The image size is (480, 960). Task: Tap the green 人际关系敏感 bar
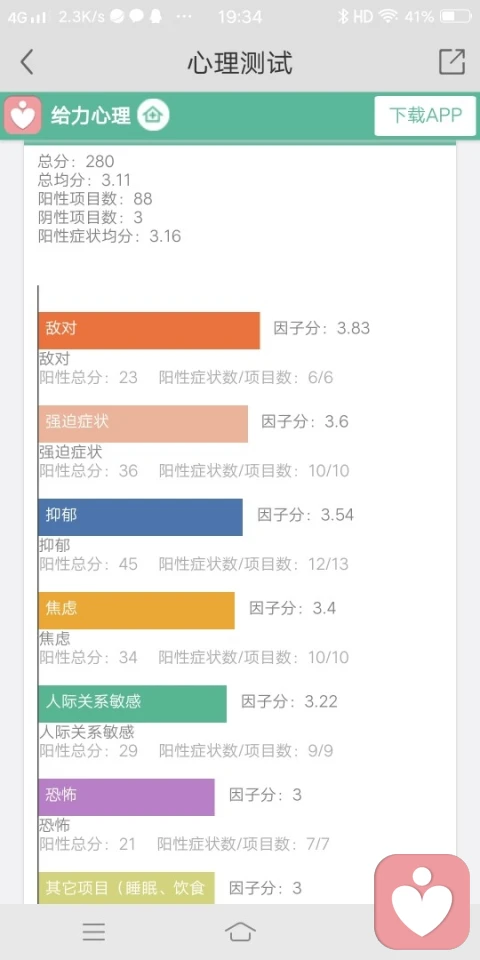tap(132, 703)
